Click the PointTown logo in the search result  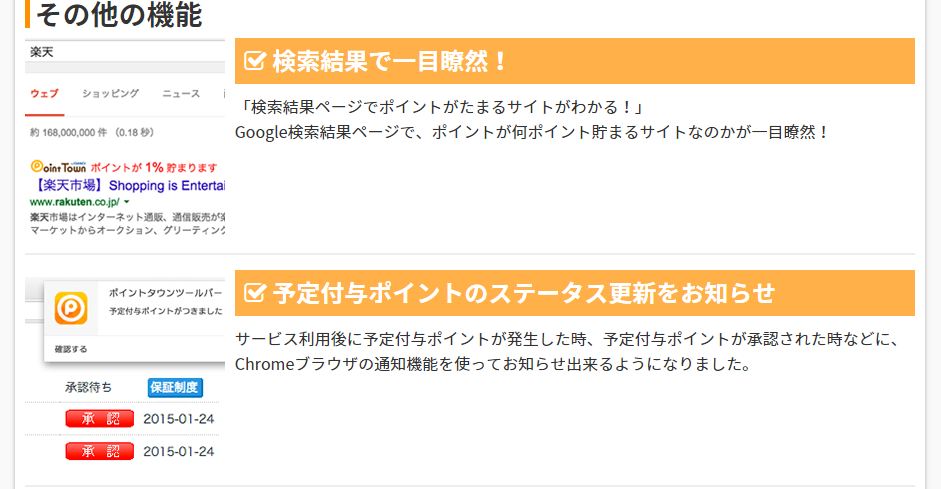(x=57, y=167)
